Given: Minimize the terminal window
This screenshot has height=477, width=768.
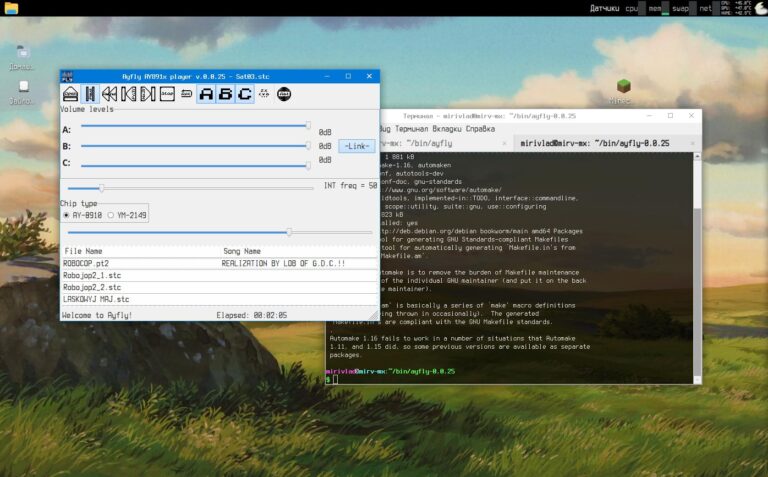Looking at the screenshot, I should 649,116.
